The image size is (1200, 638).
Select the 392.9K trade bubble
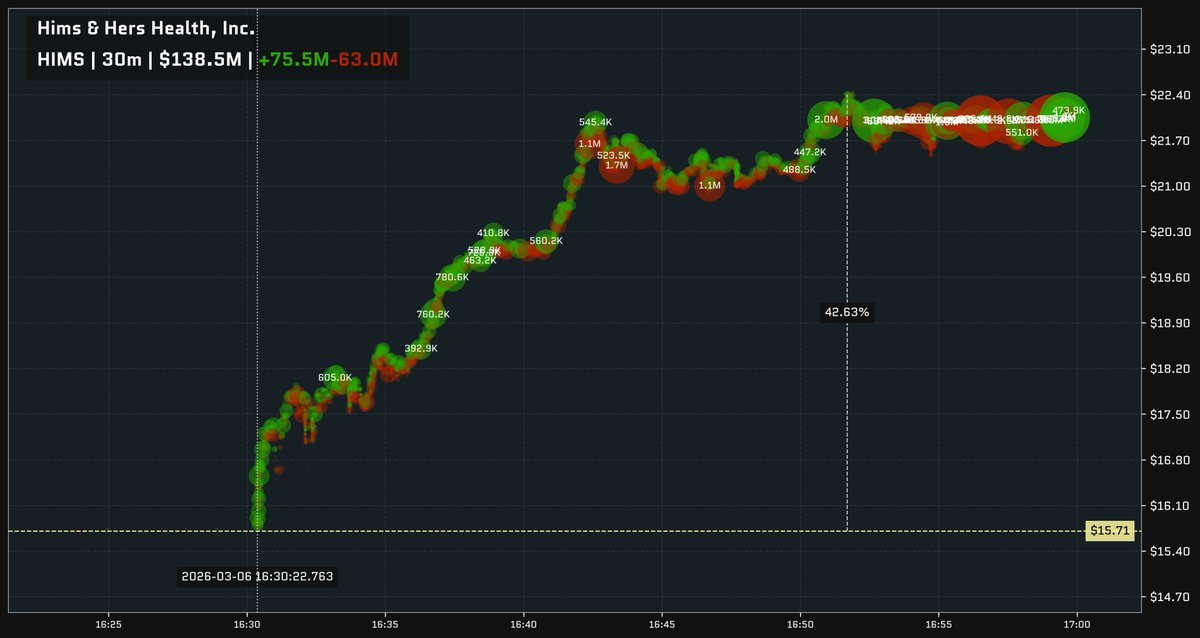click(421, 348)
